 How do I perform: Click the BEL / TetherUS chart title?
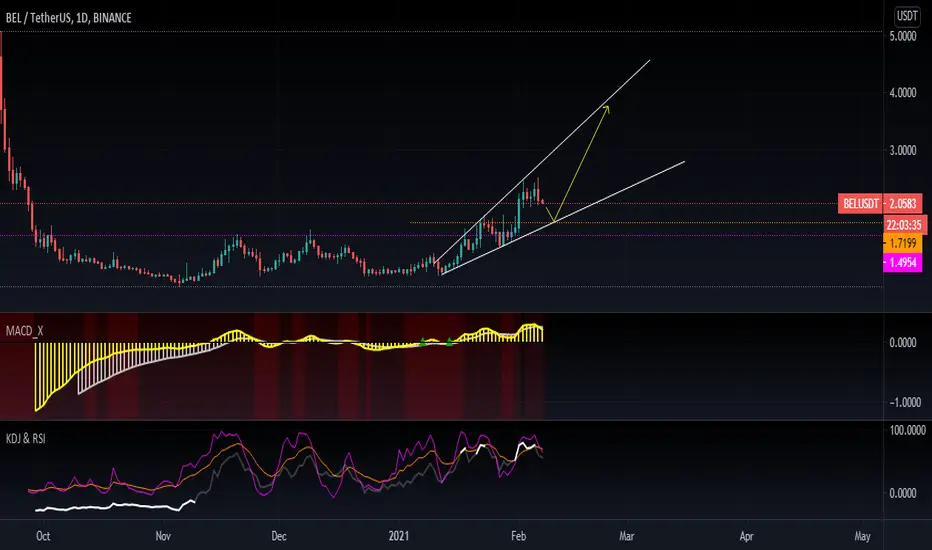[x=68, y=18]
